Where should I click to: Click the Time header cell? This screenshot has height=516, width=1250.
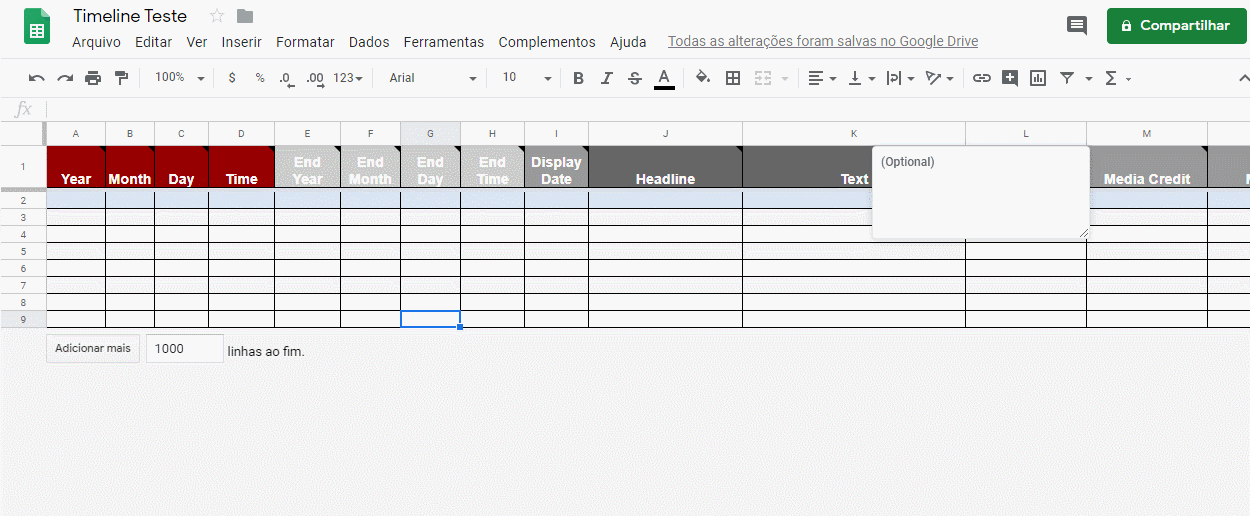tap(241, 167)
